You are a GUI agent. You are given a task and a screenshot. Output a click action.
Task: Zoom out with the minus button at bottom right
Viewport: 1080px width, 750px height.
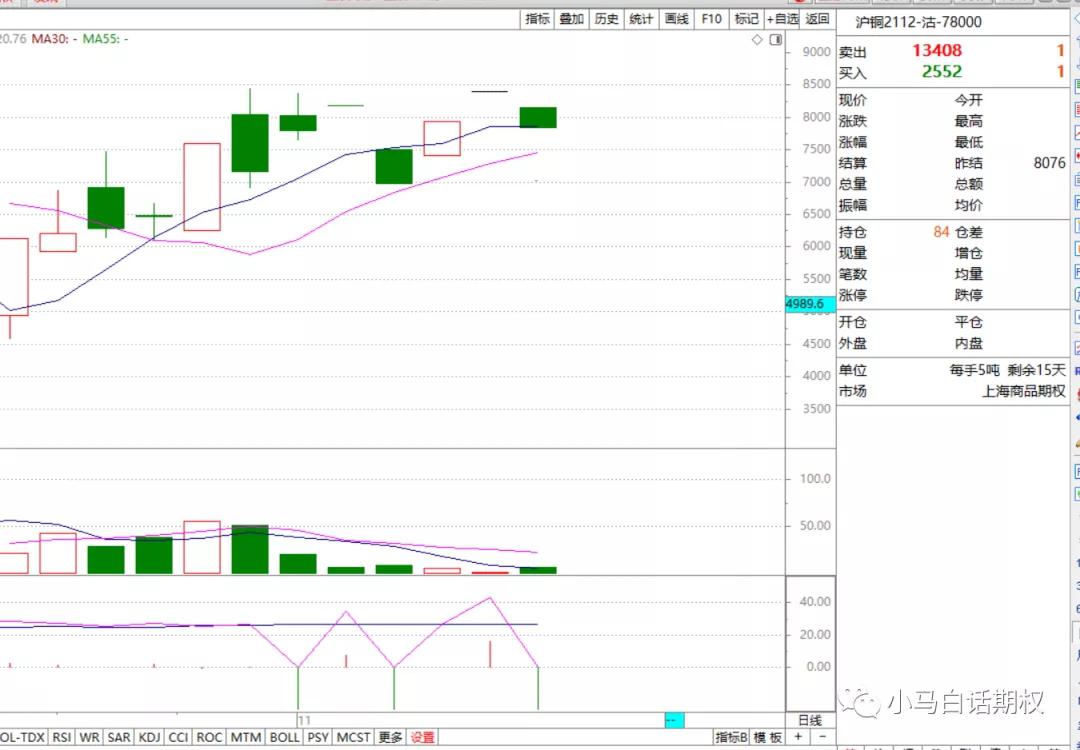(823, 737)
